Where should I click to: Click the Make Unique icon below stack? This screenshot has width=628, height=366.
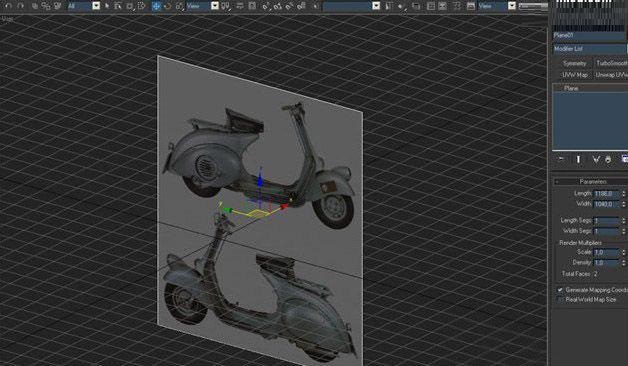point(596,159)
